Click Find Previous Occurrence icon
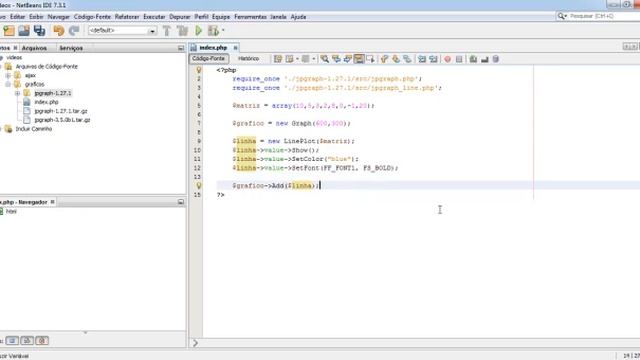Screen dimensions: 640x360 pyautogui.click(x=336, y=59)
